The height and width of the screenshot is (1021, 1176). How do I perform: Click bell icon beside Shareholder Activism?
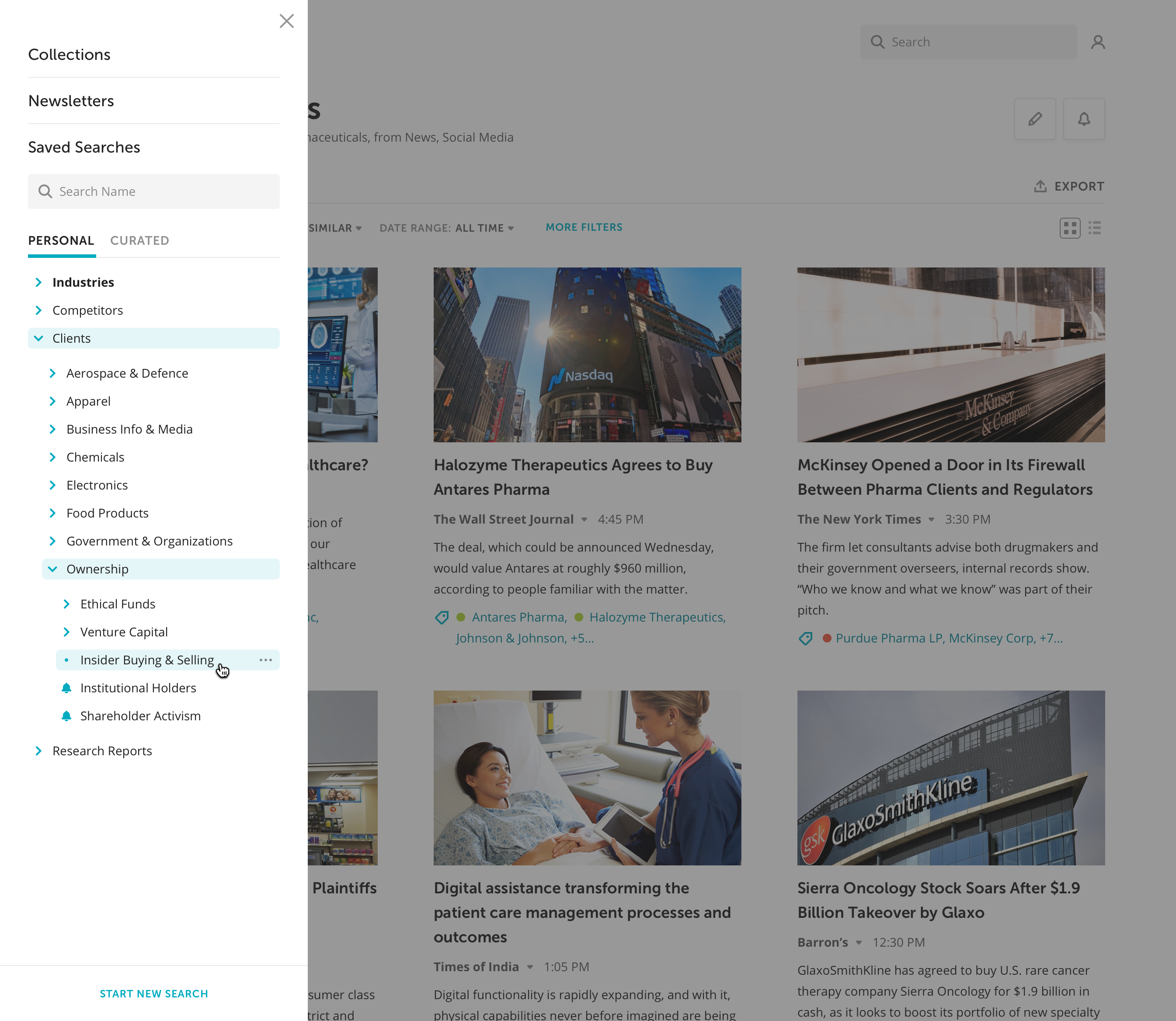click(66, 715)
